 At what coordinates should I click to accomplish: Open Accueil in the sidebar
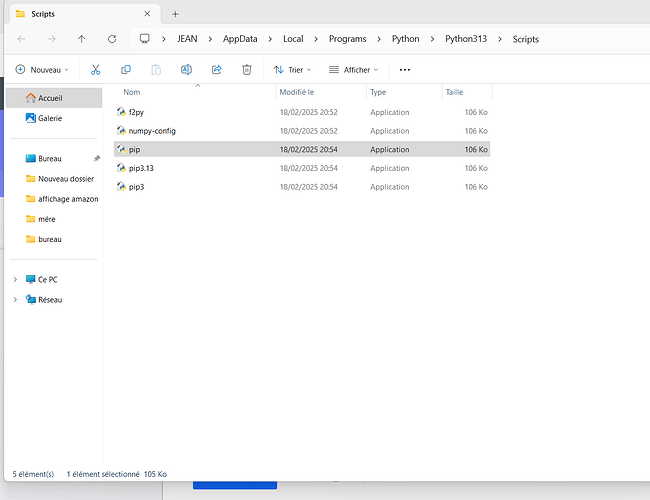(54, 98)
